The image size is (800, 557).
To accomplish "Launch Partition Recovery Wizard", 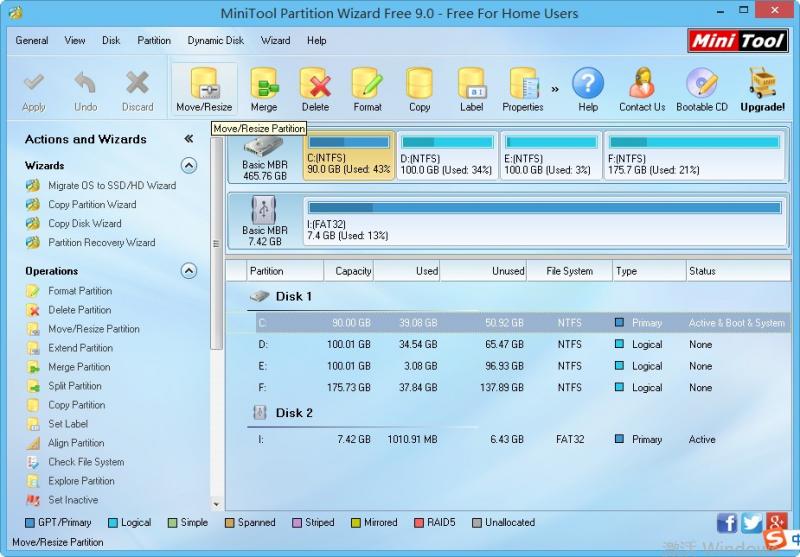I will point(90,242).
